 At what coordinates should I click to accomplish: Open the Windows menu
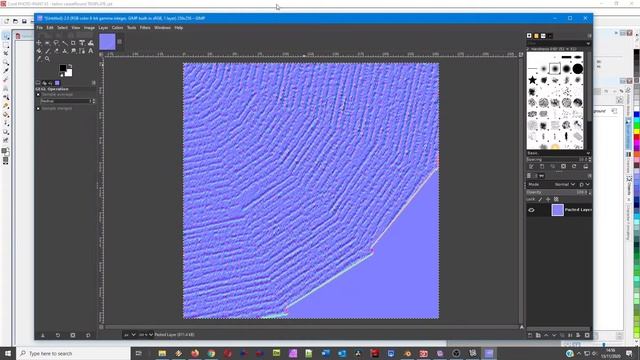coord(162,28)
